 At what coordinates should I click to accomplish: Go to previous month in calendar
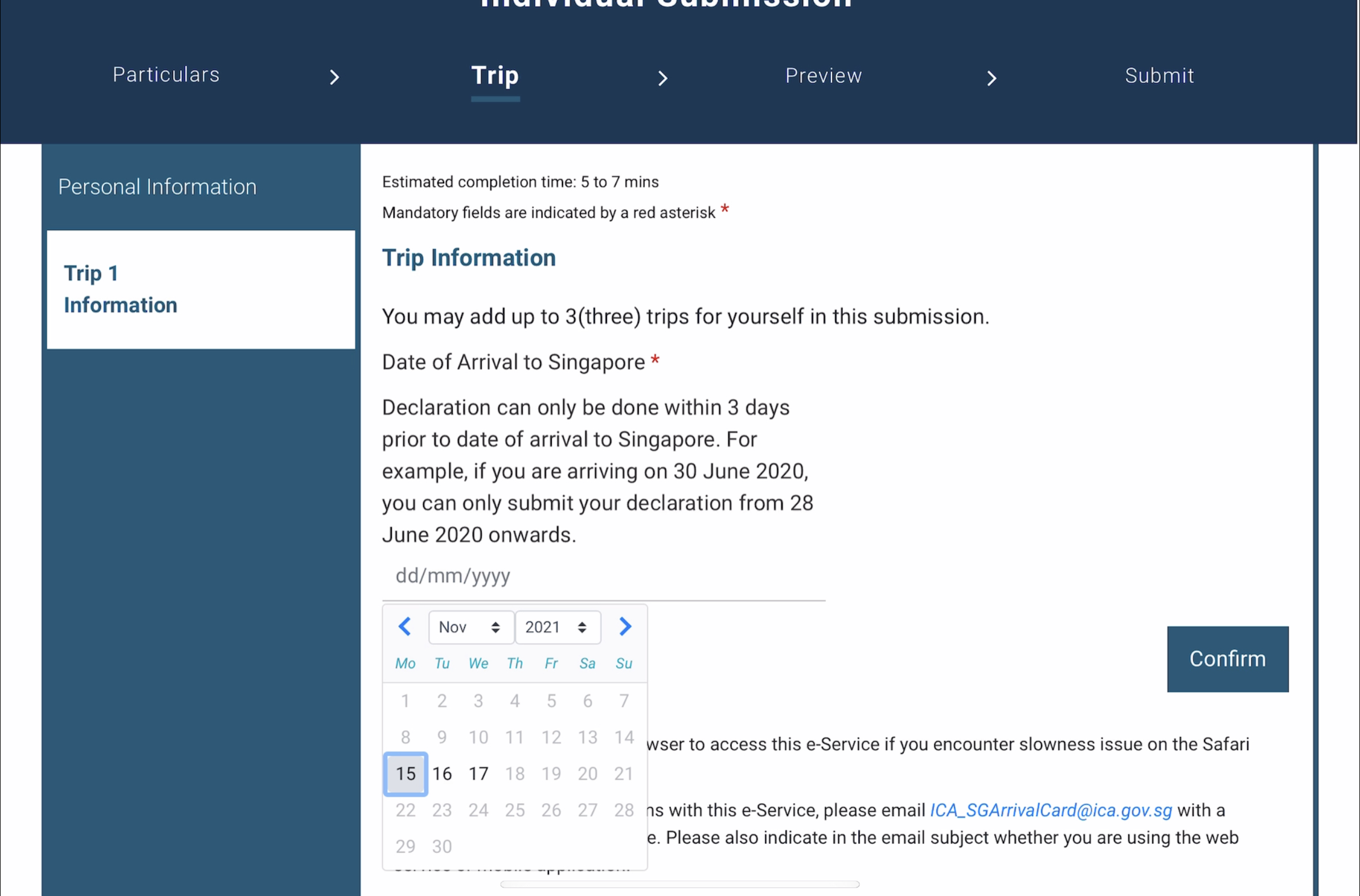click(x=405, y=627)
